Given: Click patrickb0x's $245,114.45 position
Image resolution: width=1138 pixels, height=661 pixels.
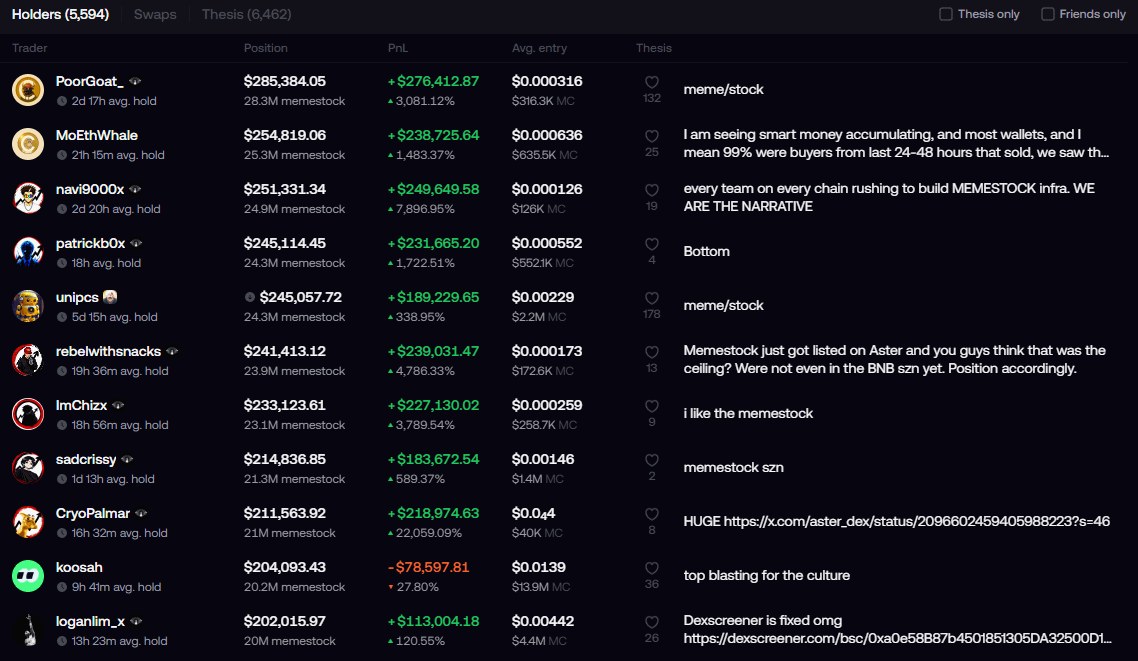Looking at the screenshot, I should click(284, 243).
